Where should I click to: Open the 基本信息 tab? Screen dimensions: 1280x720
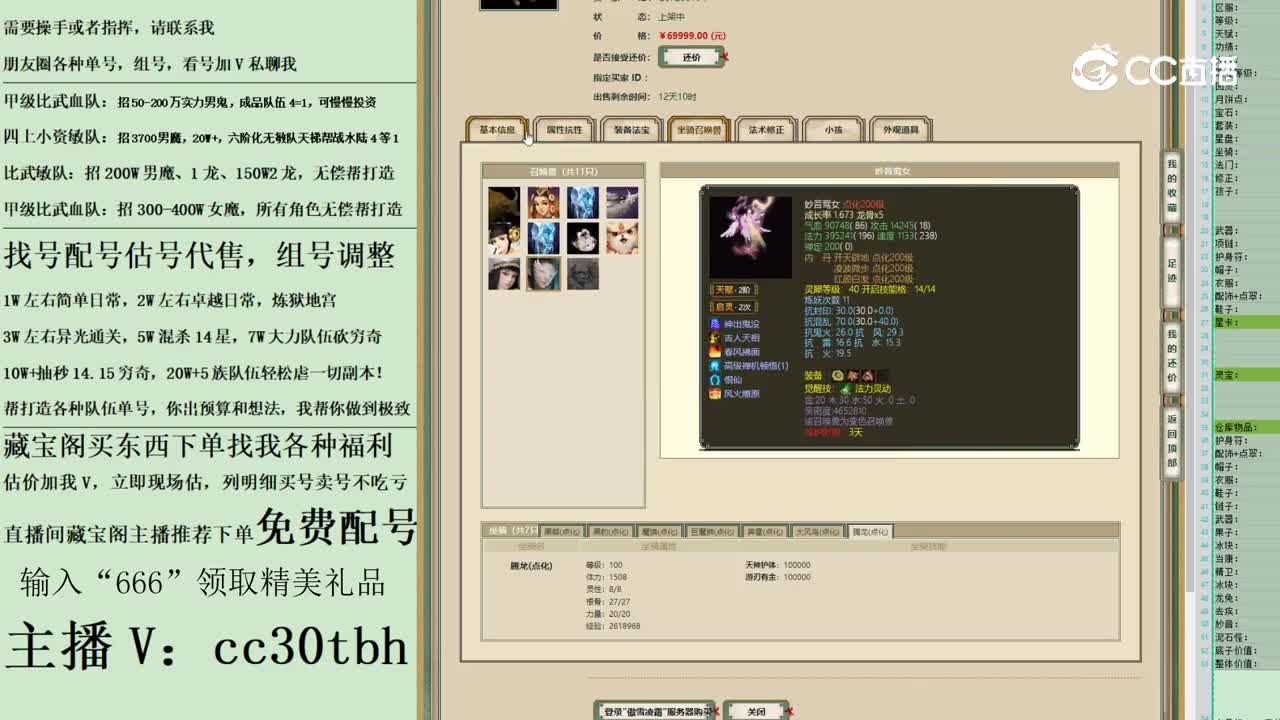pyautogui.click(x=497, y=130)
